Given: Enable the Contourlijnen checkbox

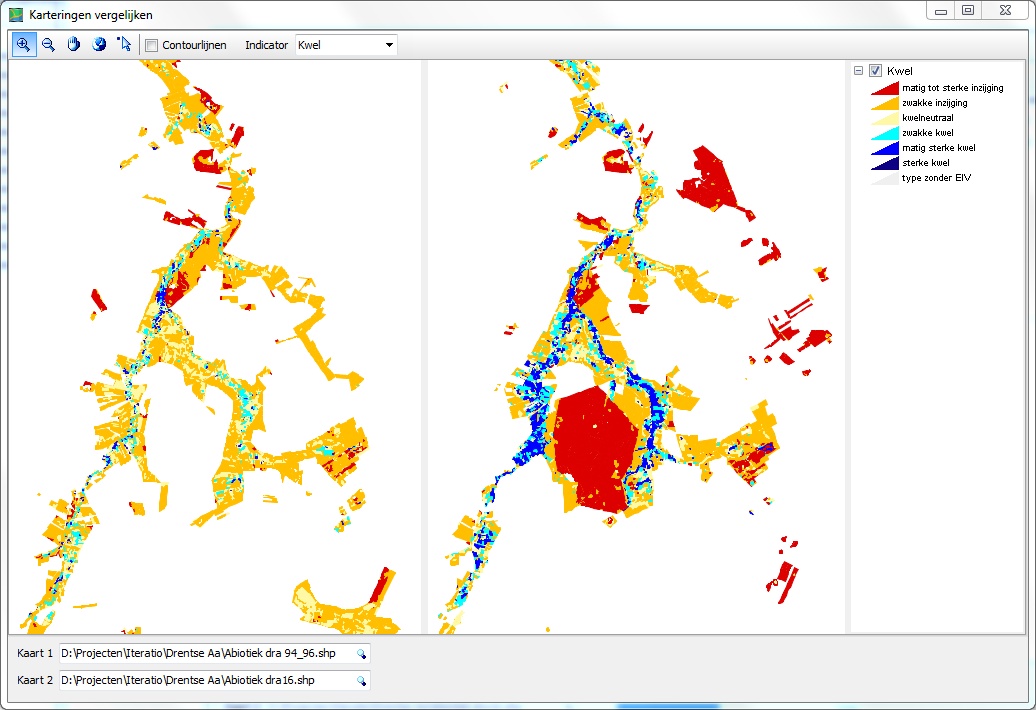Looking at the screenshot, I should (x=152, y=45).
